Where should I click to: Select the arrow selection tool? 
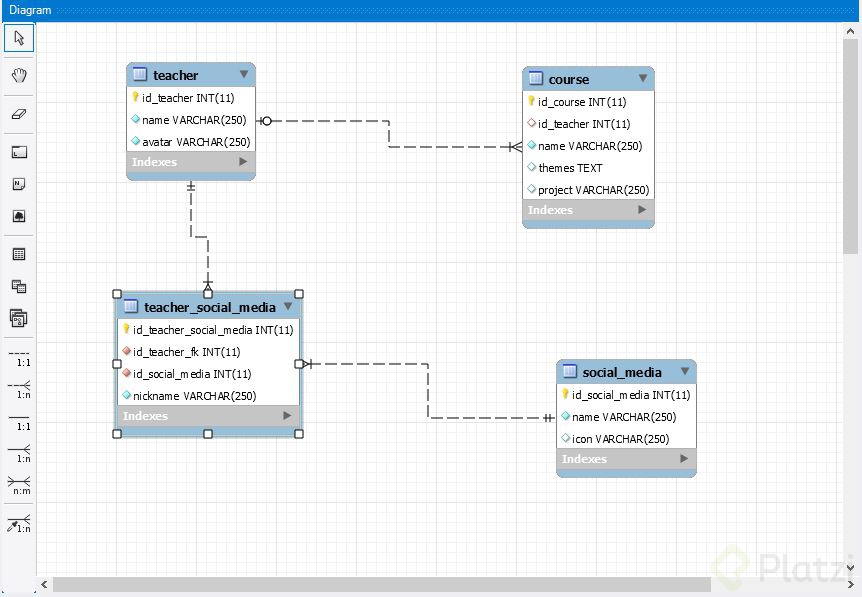pos(16,38)
